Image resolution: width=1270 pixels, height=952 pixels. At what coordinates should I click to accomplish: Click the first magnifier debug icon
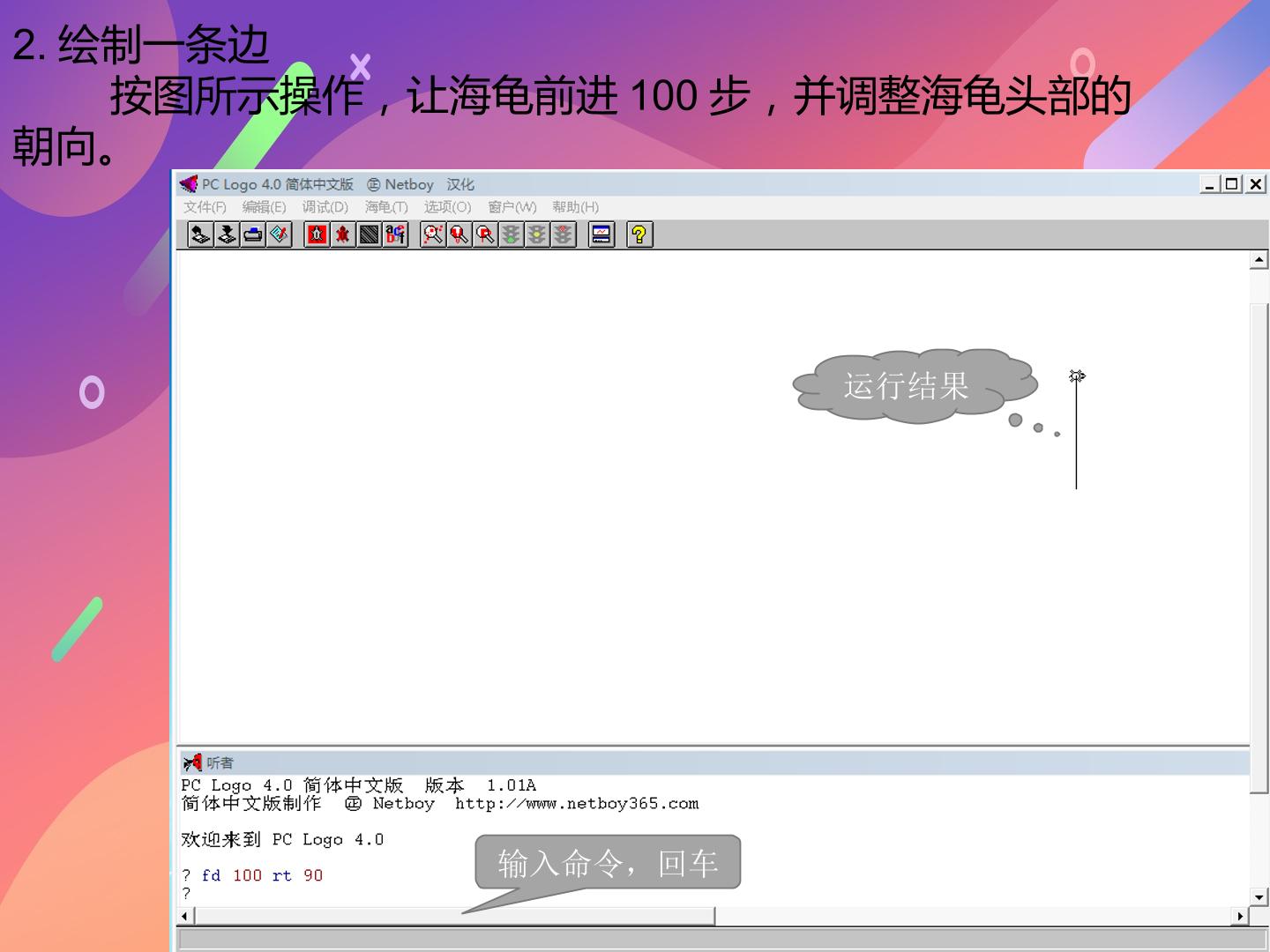pyautogui.click(x=433, y=234)
